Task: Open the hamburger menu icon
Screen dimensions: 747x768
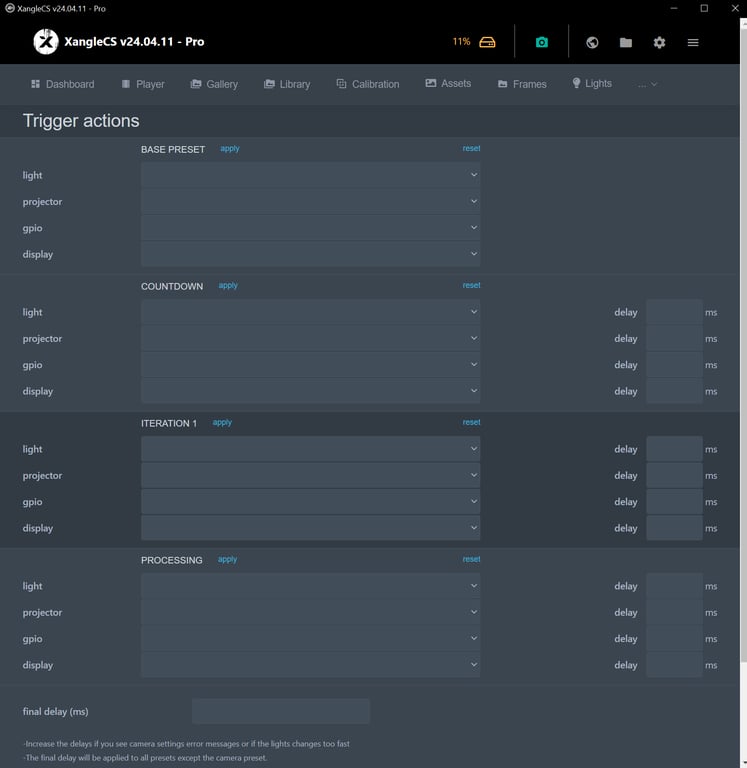Action: pyautogui.click(x=693, y=42)
